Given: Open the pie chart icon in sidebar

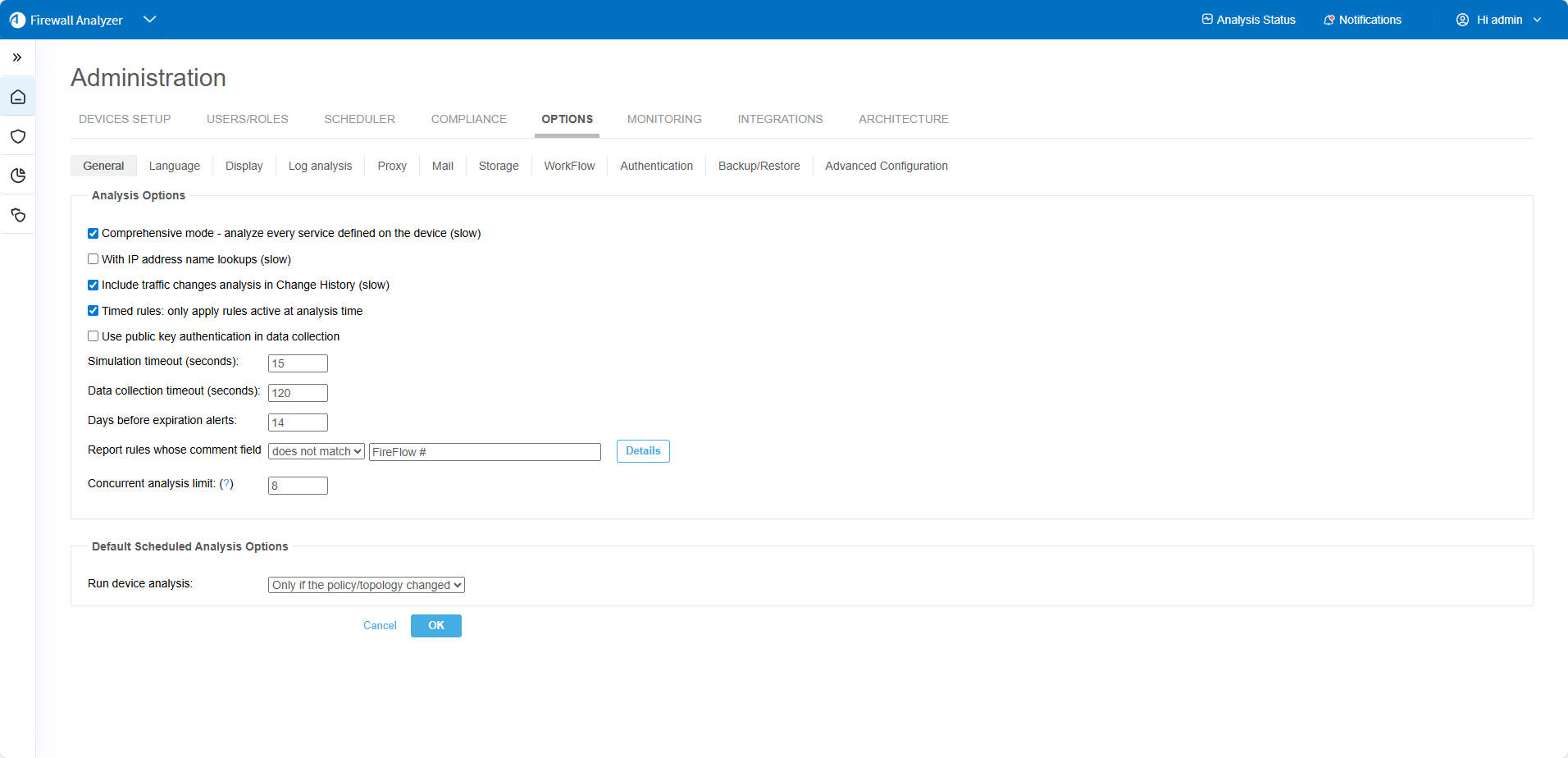Looking at the screenshot, I should [18, 176].
